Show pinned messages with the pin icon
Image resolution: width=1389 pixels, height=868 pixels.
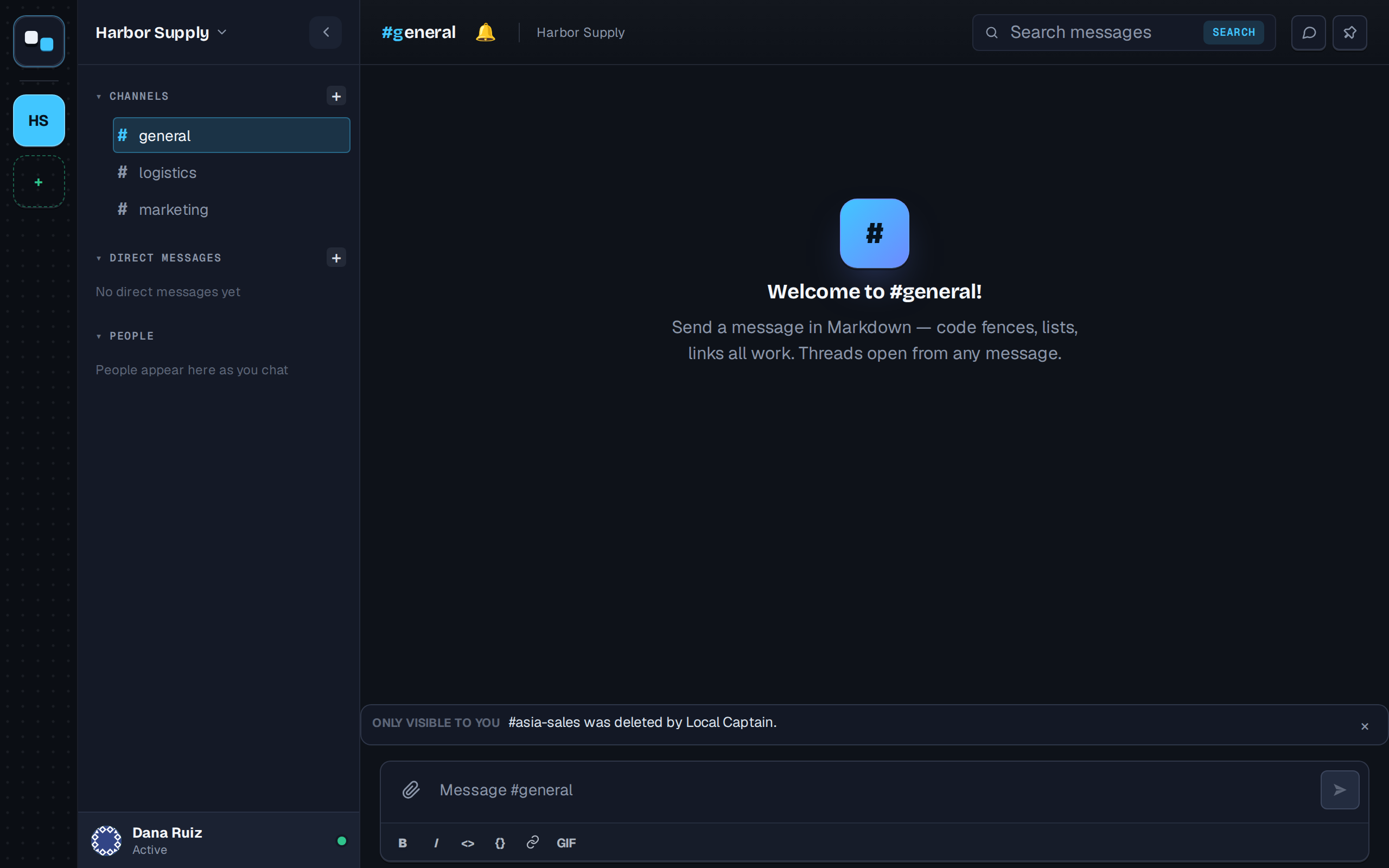1350,33
